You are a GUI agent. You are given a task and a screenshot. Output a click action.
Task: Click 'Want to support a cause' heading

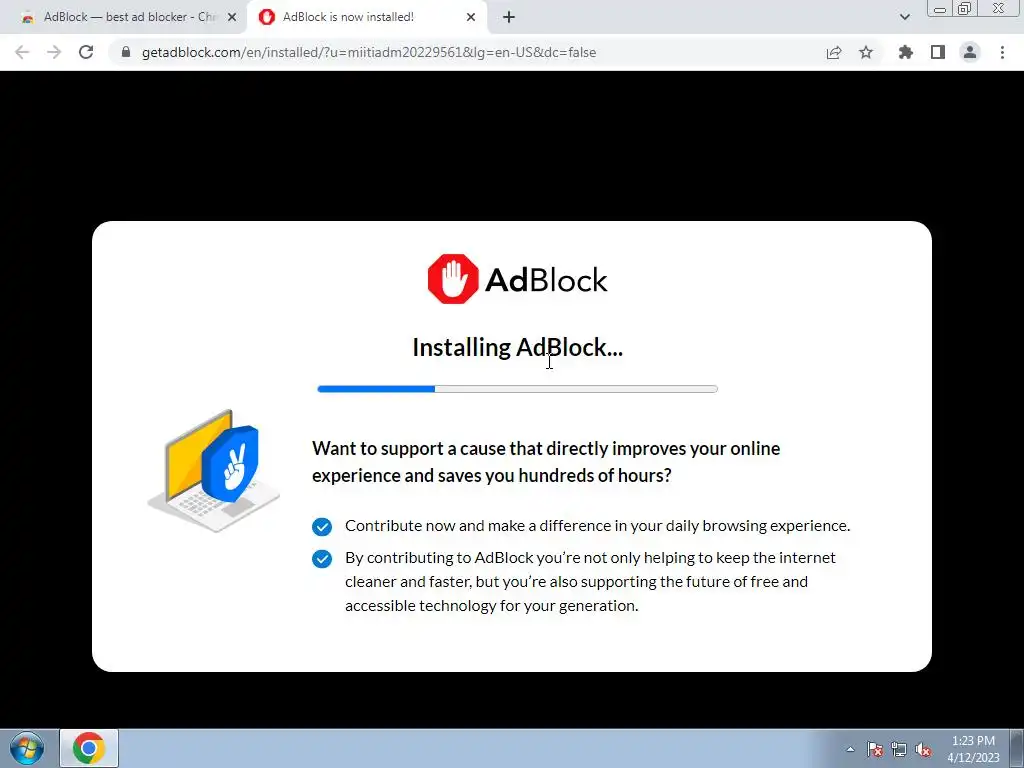546,462
